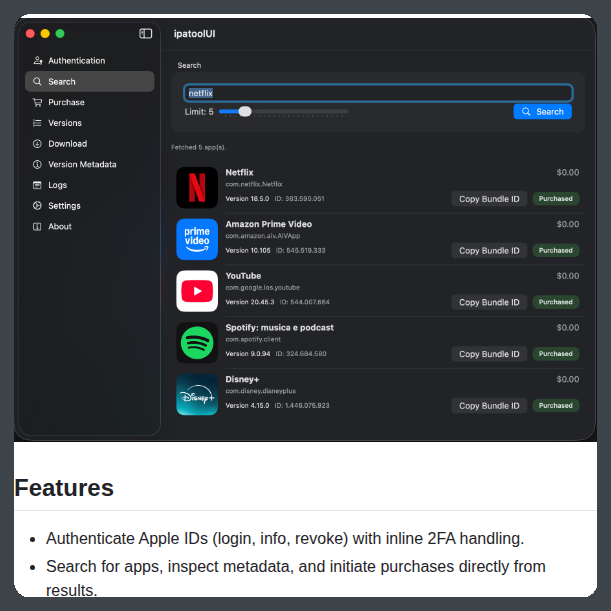Click the YouTube app title

243,276
